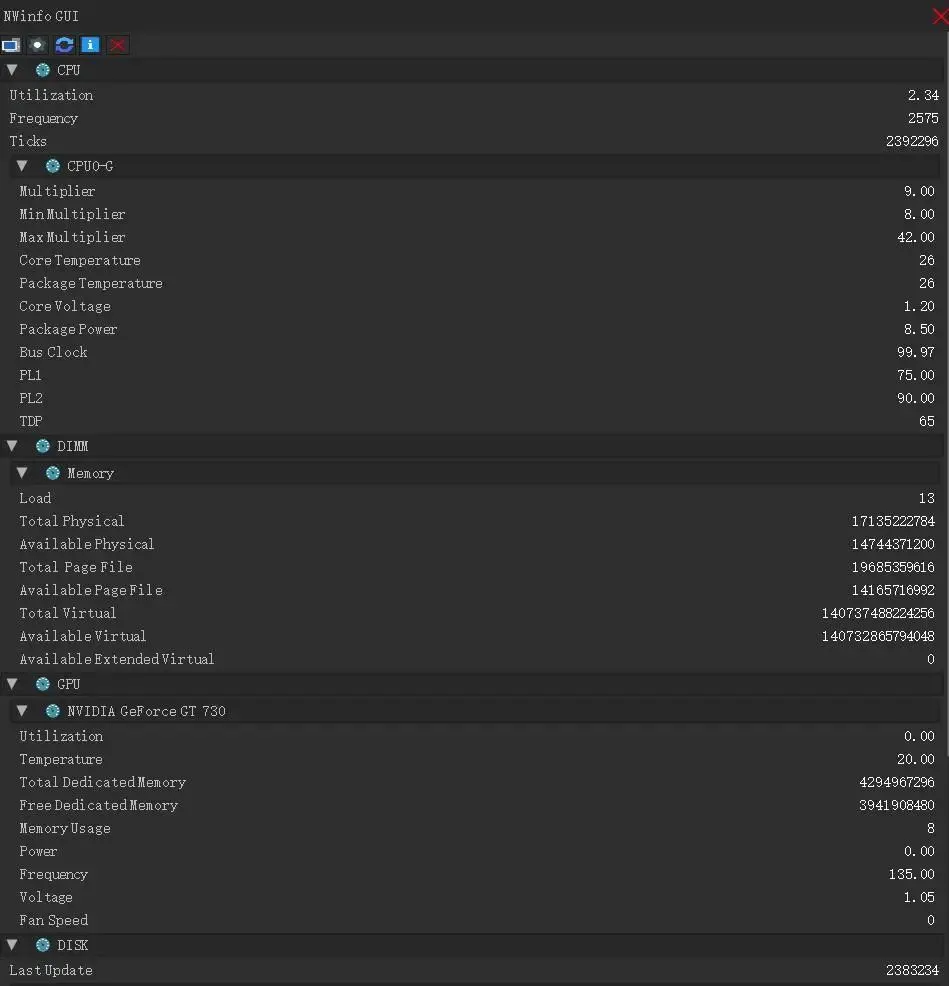This screenshot has height=986, width=949.
Task: Click the 'Available Page File' label
Action: click(91, 590)
